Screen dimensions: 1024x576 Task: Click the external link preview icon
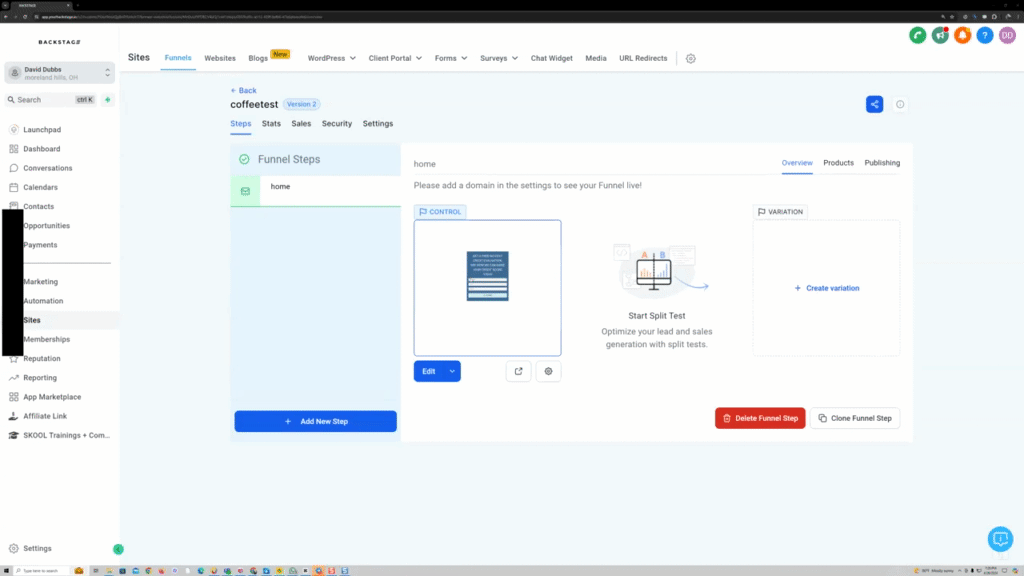[x=518, y=371]
